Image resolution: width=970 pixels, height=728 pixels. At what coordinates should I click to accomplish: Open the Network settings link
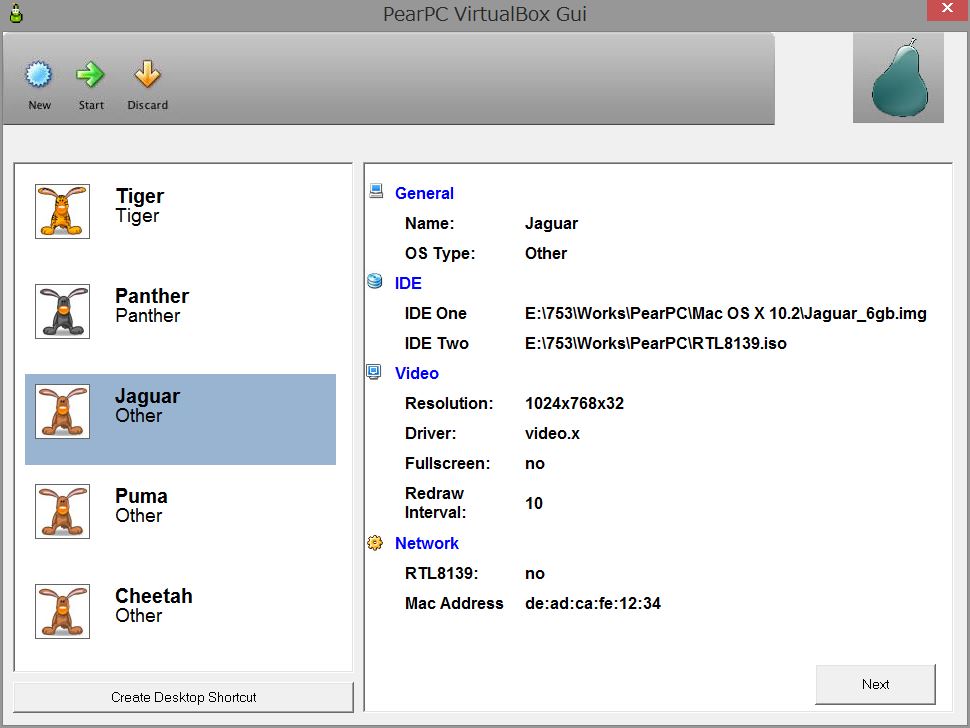(x=427, y=544)
